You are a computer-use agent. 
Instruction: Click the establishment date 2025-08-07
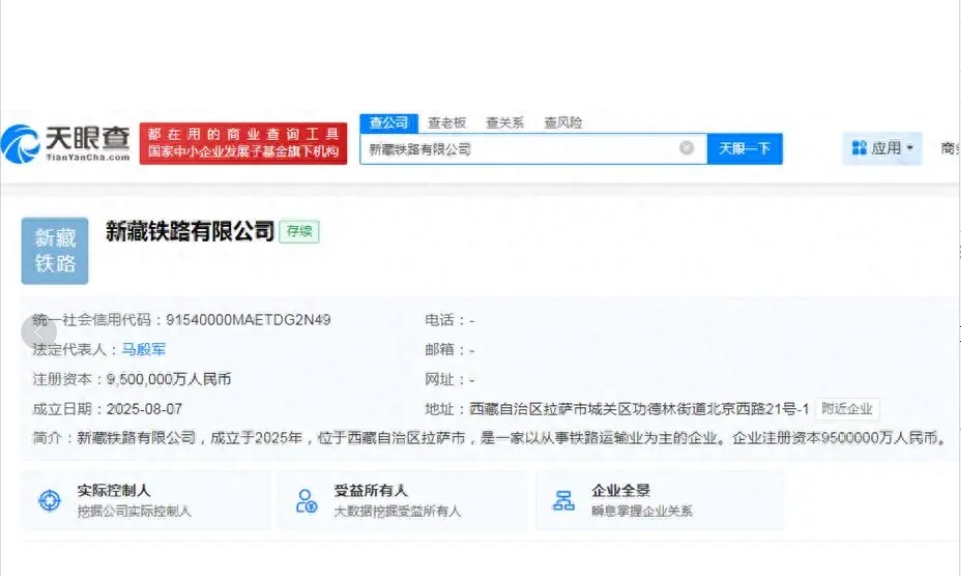coord(144,409)
